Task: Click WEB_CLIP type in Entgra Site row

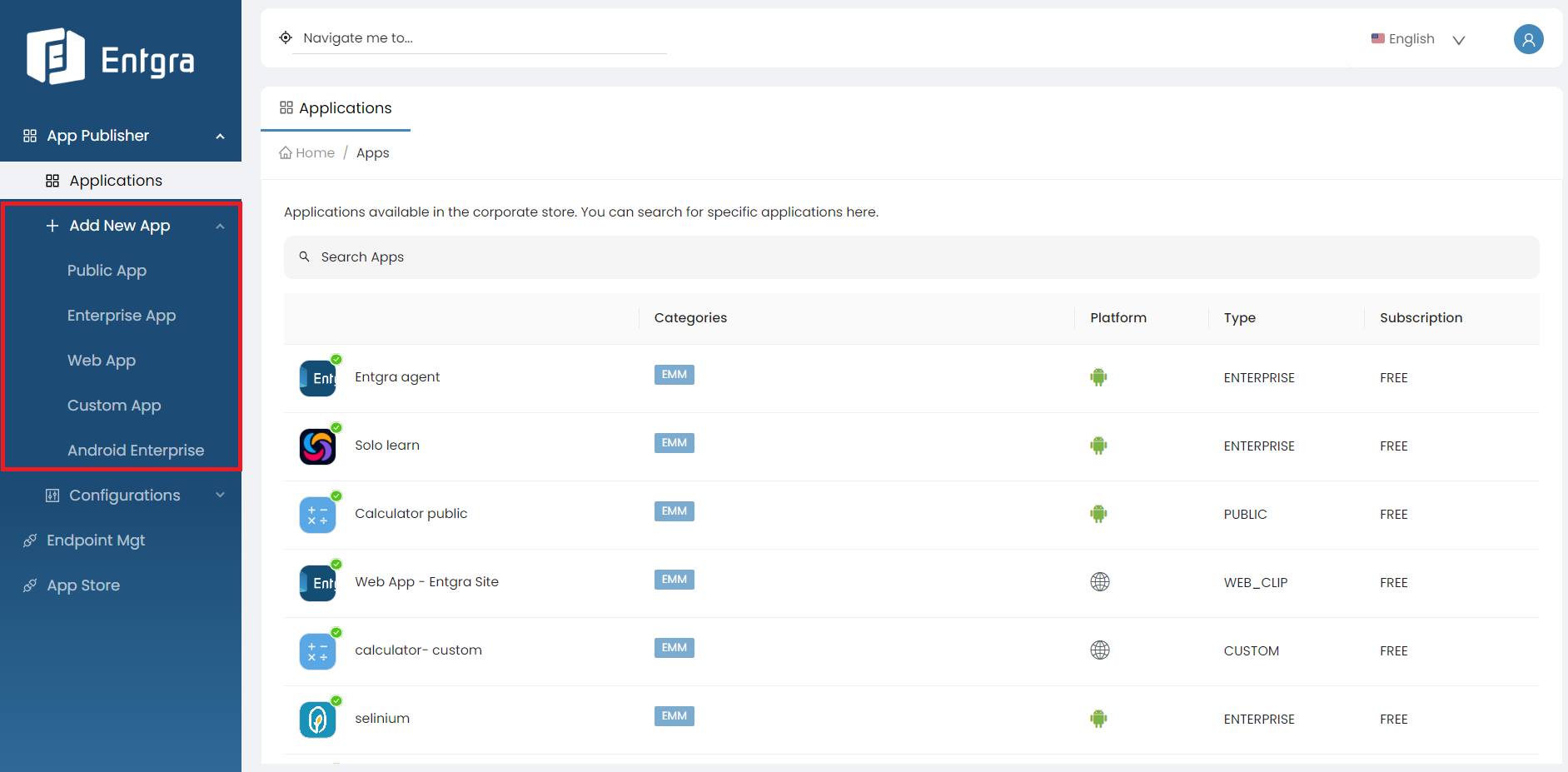Action: point(1256,583)
